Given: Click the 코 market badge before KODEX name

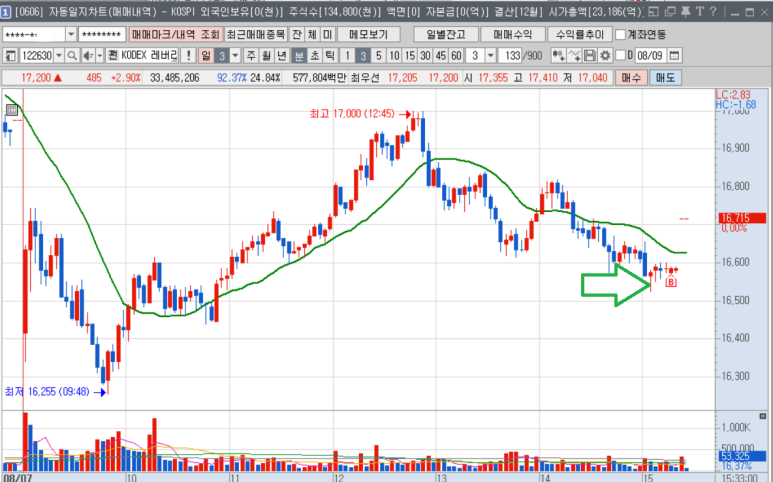Looking at the screenshot, I should click(112, 56).
